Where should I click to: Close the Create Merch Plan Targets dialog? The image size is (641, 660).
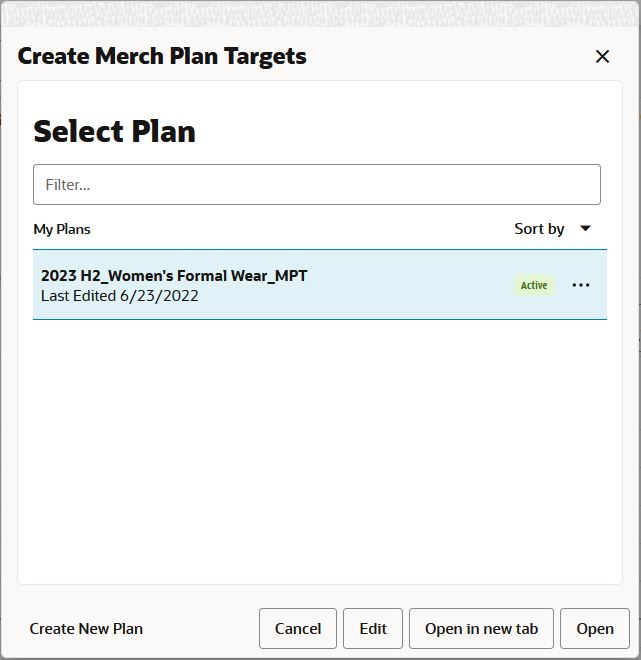[602, 57]
